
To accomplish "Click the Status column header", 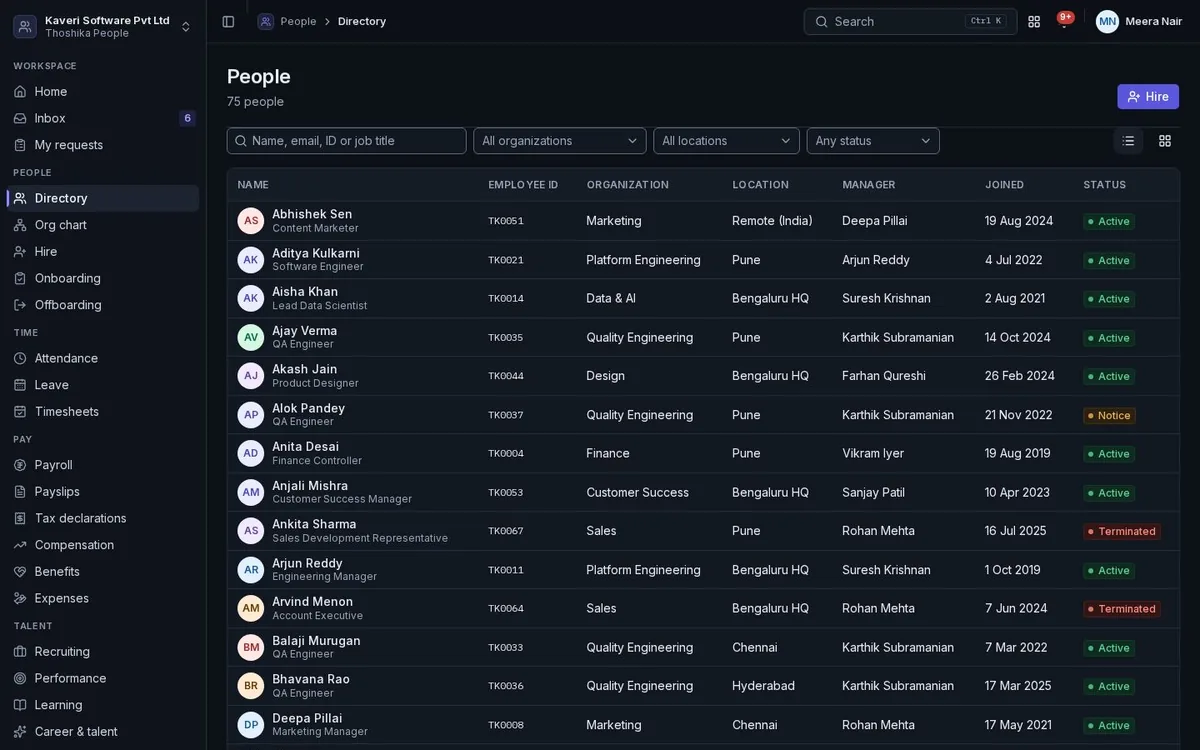I will [1104, 185].
